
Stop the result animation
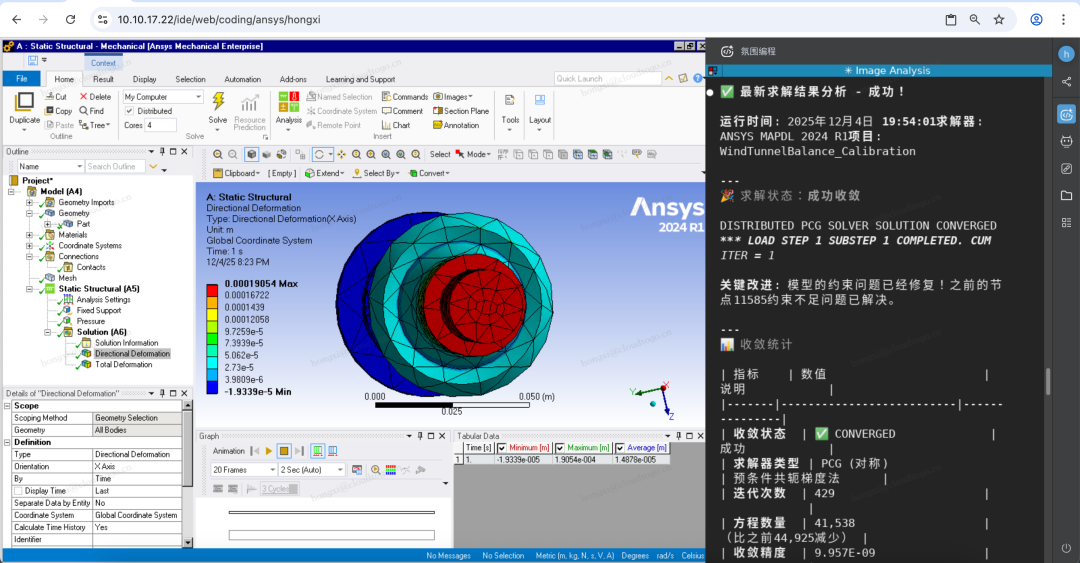click(x=284, y=451)
